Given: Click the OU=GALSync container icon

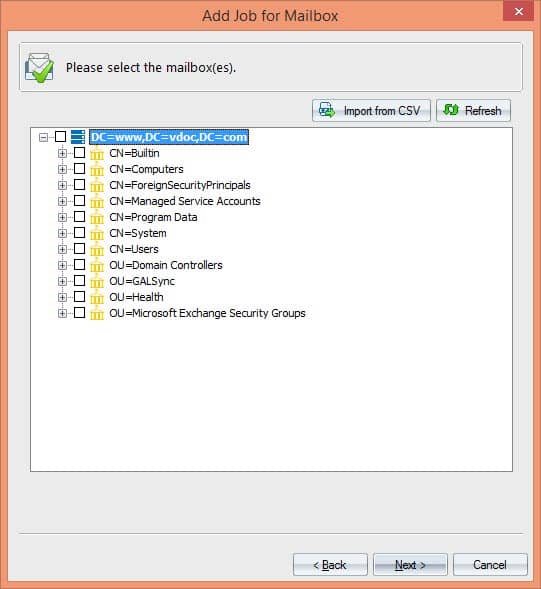Looking at the screenshot, I should [97, 281].
